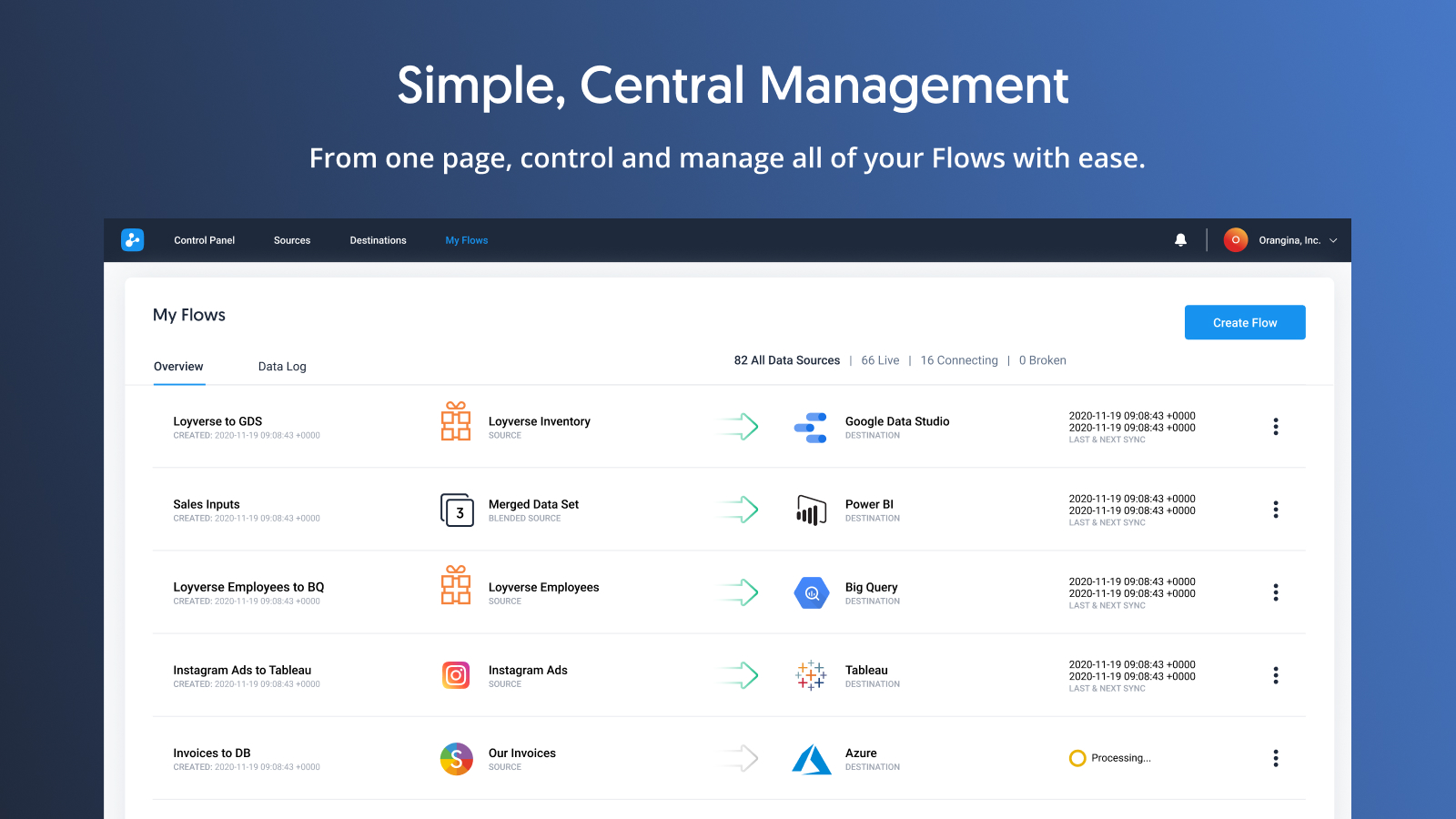Click the Orangina, Inc. profile avatar
The height and width of the screenshot is (819, 1456).
[1236, 239]
